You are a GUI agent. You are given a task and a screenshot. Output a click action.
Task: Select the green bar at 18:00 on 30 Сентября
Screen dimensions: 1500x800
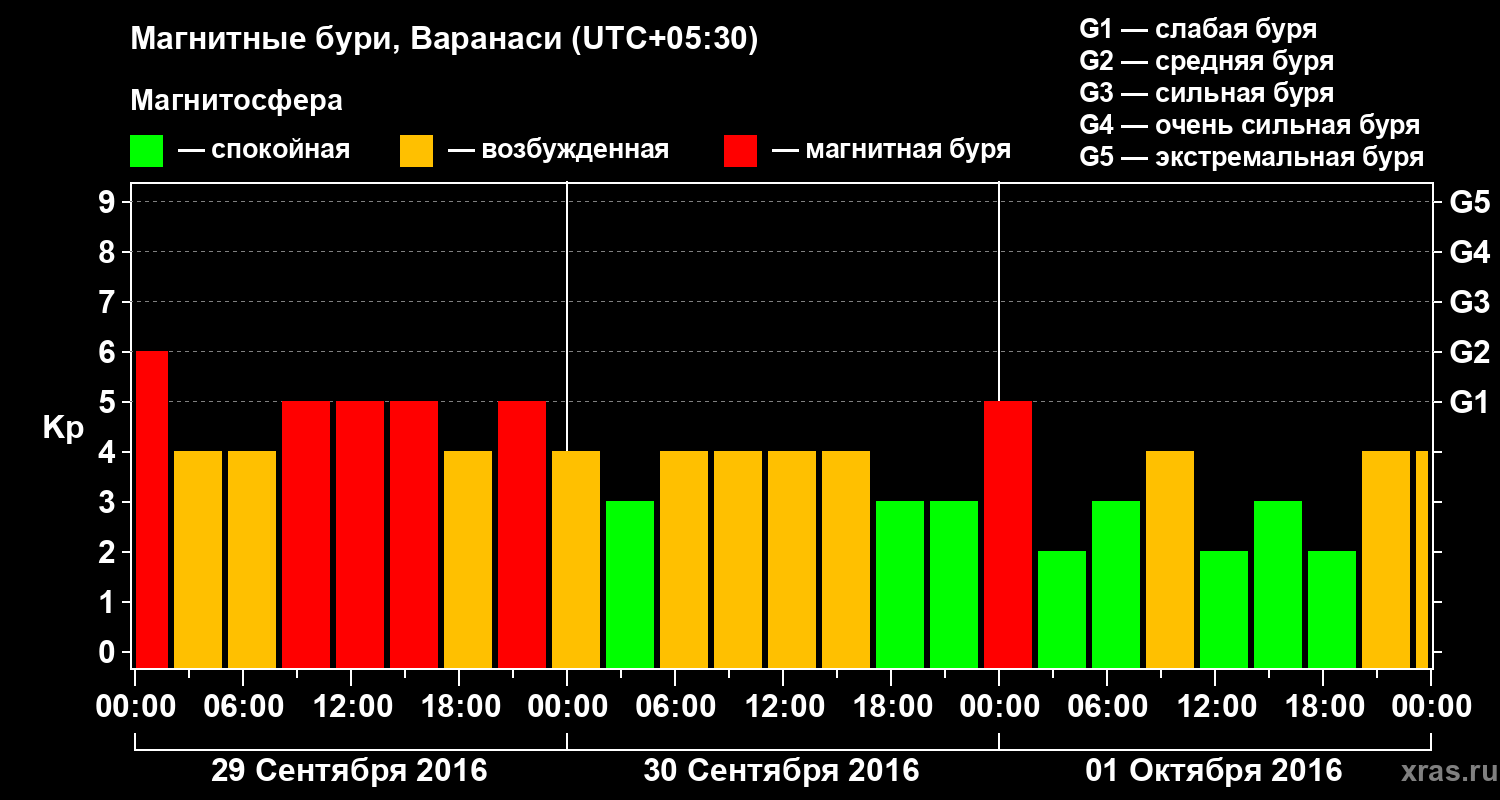900,584
